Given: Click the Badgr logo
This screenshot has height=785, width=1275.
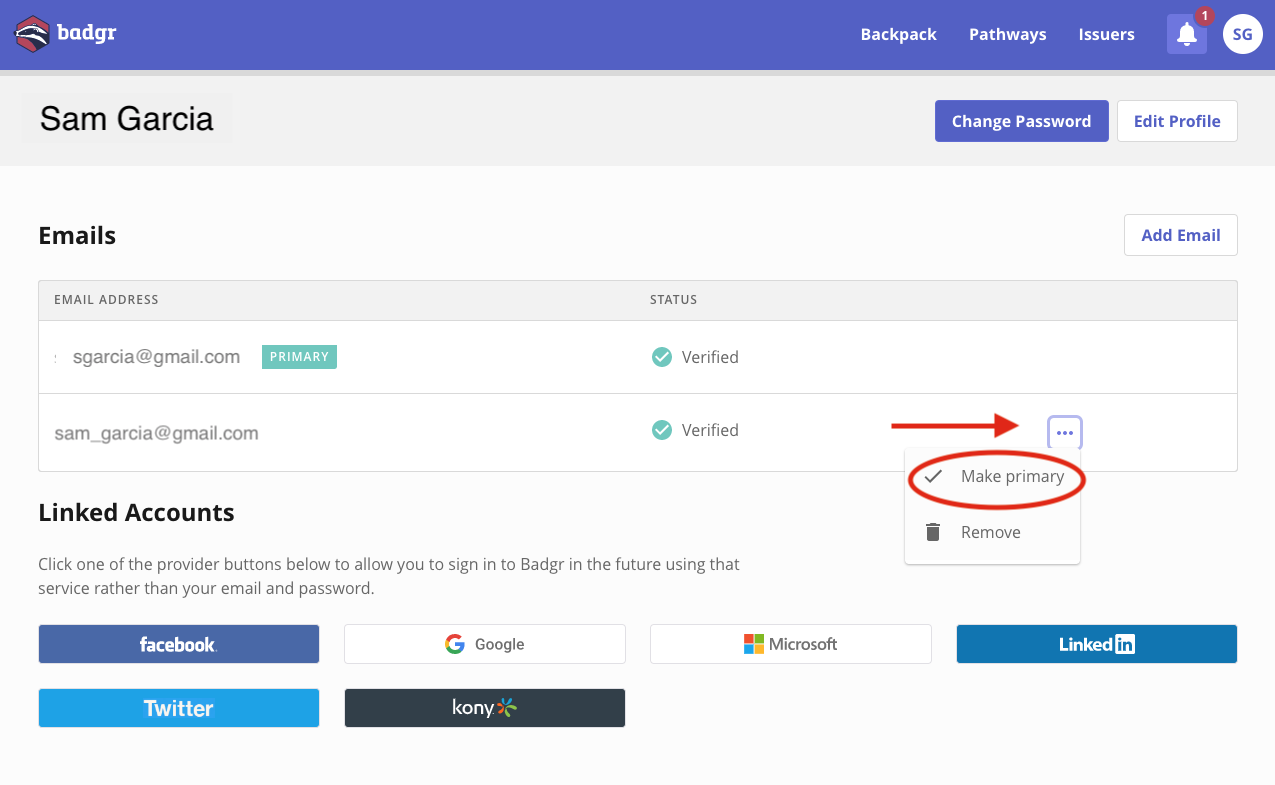Looking at the screenshot, I should click(x=65, y=34).
